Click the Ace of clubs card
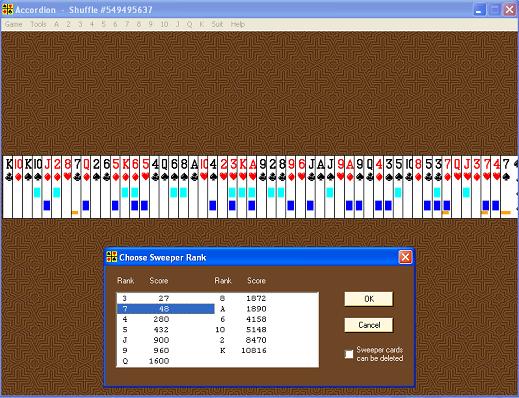This screenshot has height=398, width=519. point(194,187)
